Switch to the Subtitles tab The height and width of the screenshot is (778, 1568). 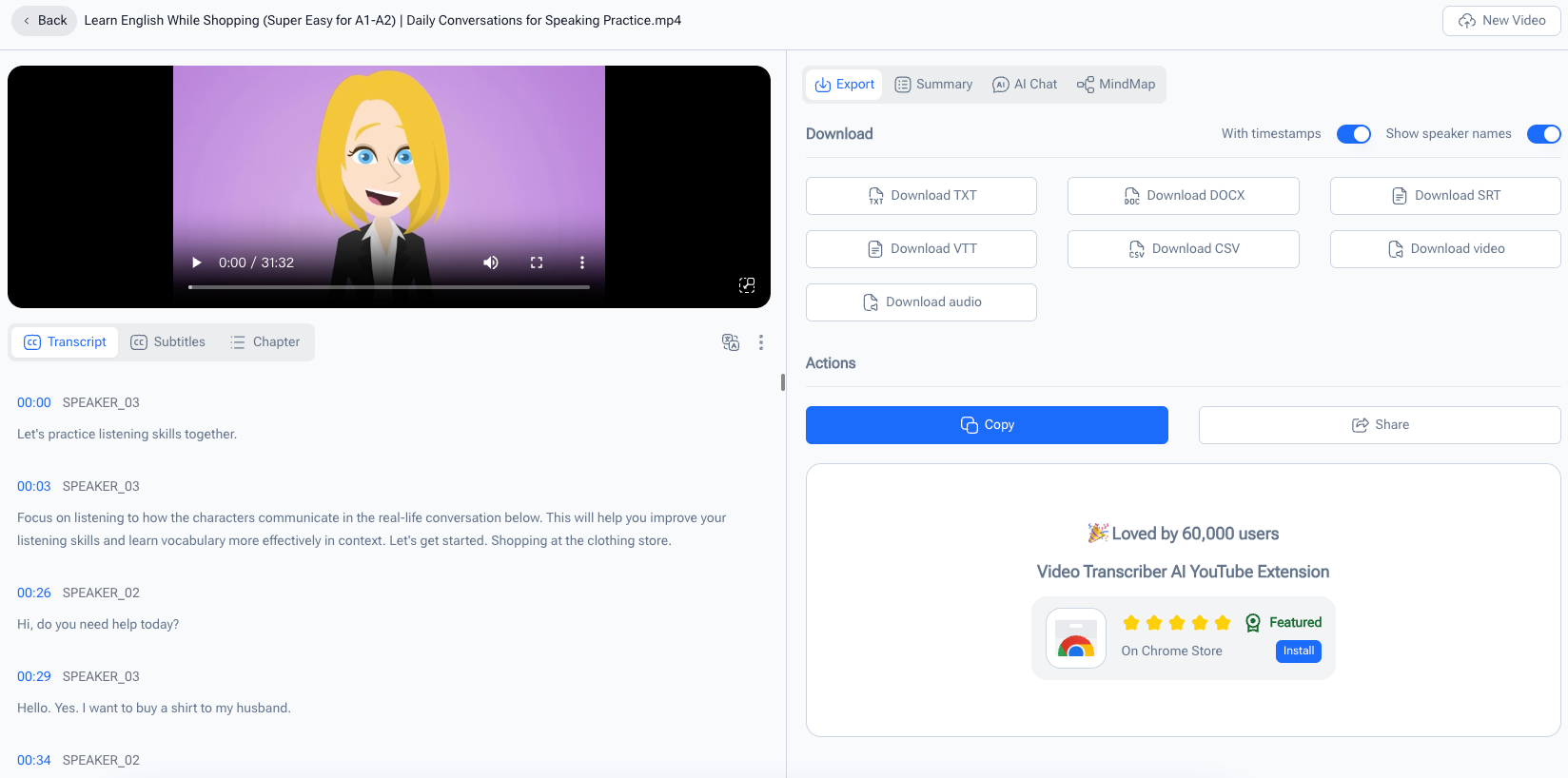point(167,342)
